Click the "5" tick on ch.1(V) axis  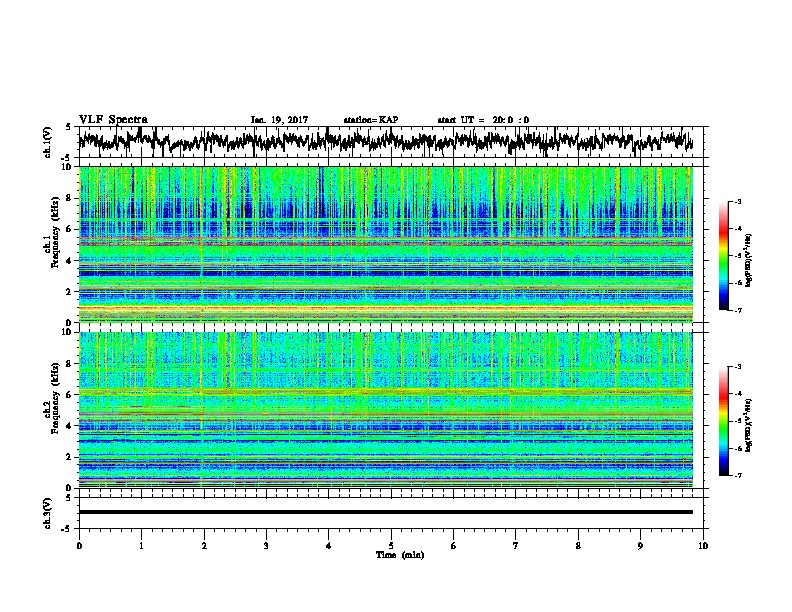click(x=68, y=127)
